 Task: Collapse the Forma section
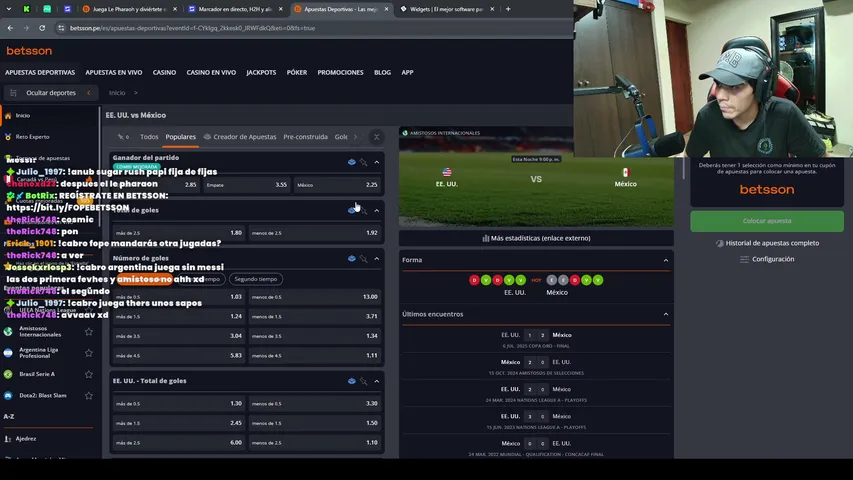(666, 260)
